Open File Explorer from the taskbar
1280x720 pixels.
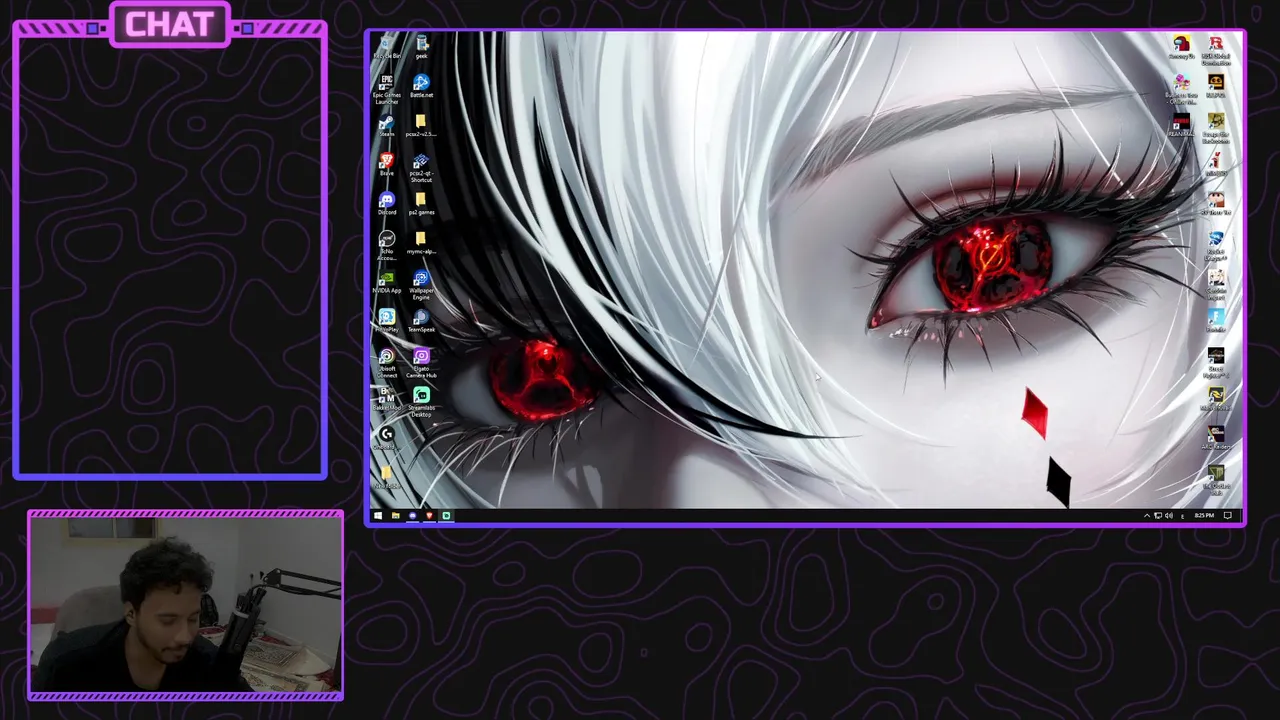point(395,516)
